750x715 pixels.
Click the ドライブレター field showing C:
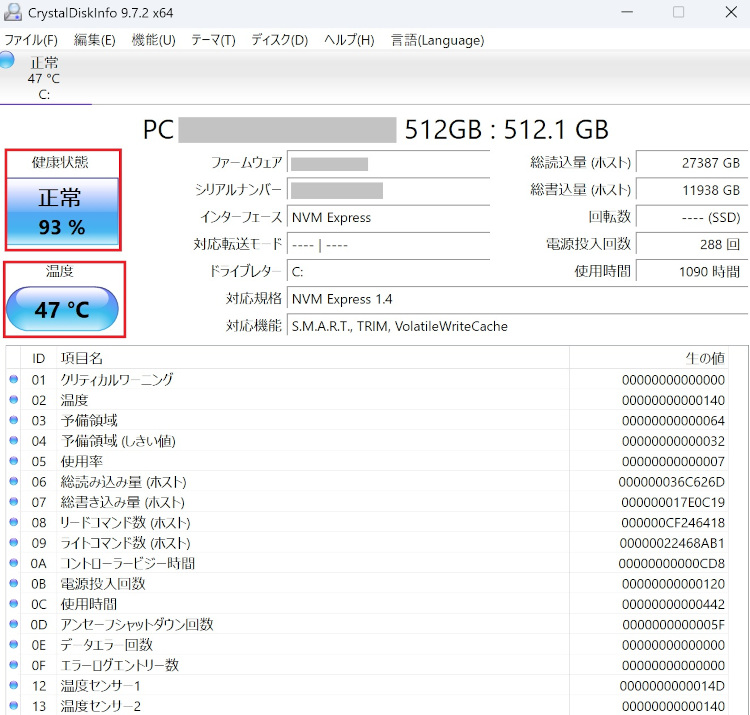pos(389,272)
